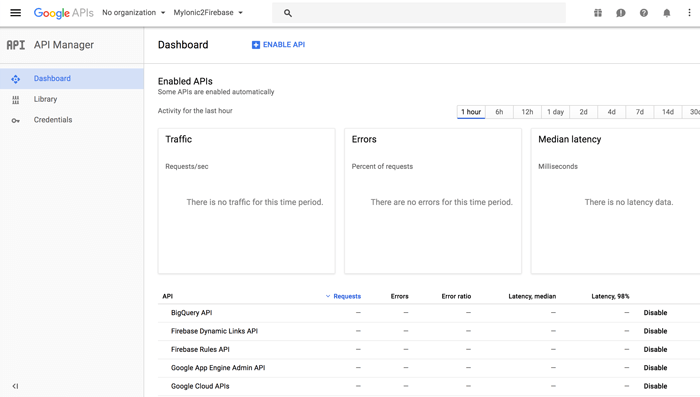Open the Google App Engine Admin API link
This screenshot has height=397, width=700.
(218, 368)
